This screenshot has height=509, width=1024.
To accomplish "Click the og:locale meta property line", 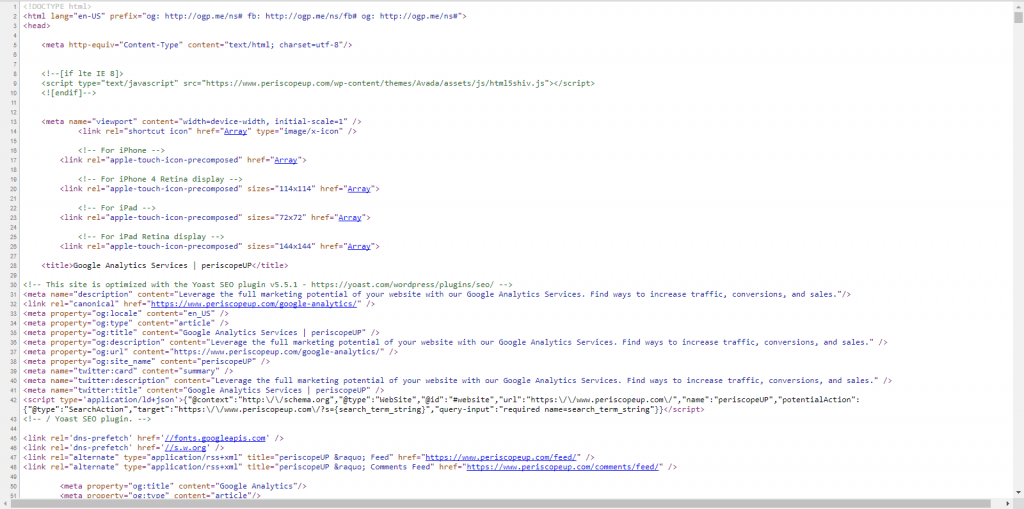I will tap(126, 314).
